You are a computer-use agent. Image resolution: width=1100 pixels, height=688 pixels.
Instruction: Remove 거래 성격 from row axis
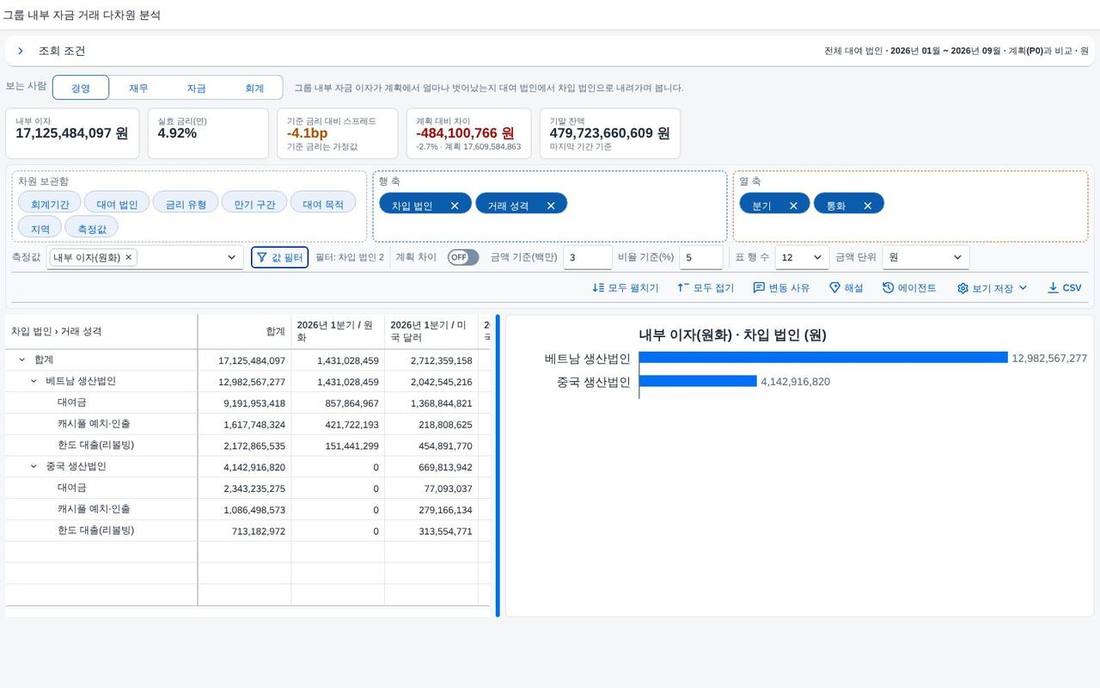coord(551,205)
